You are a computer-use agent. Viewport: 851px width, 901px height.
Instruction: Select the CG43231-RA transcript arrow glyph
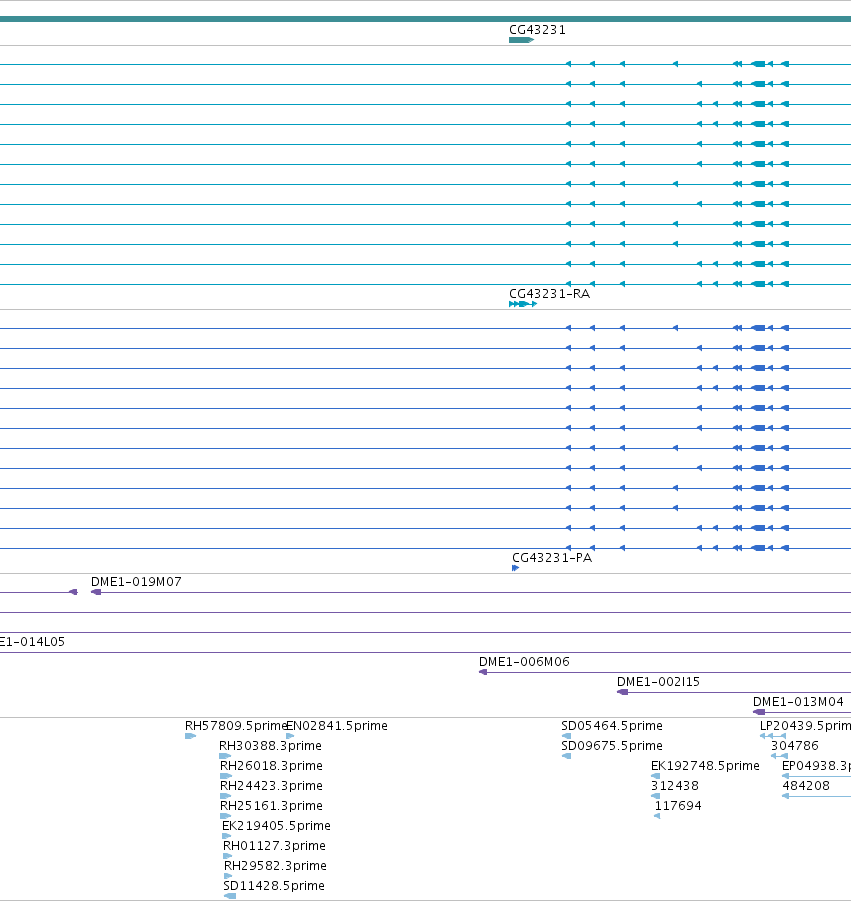tap(523, 304)
